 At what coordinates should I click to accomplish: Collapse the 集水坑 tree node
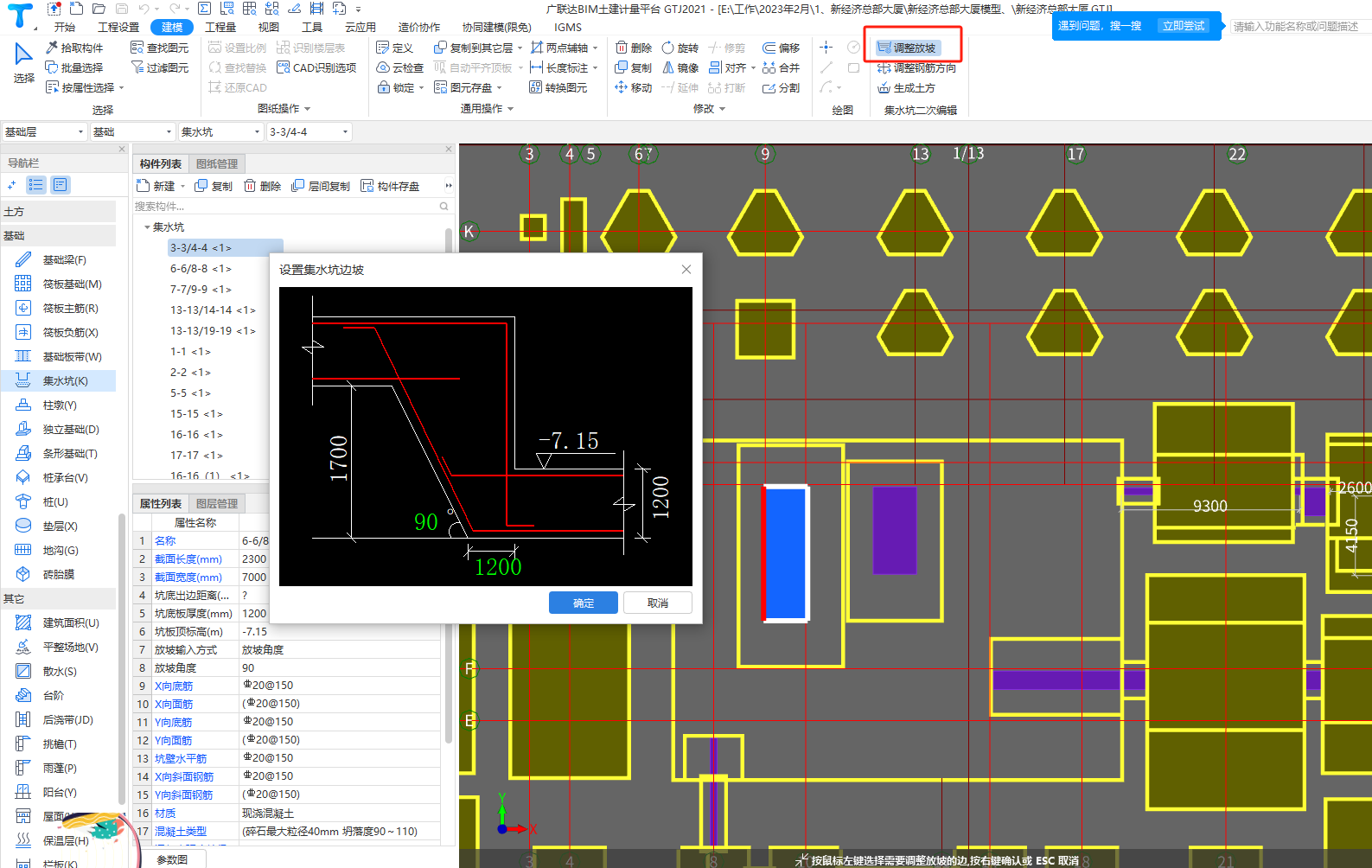(x=147, y=227)
